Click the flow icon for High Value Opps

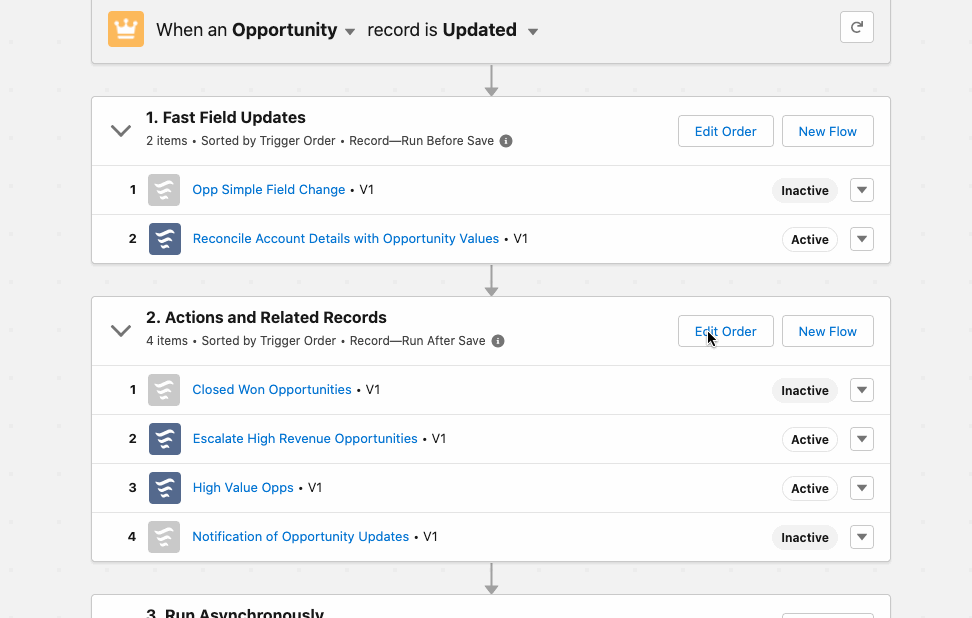[x=164, y=488]
